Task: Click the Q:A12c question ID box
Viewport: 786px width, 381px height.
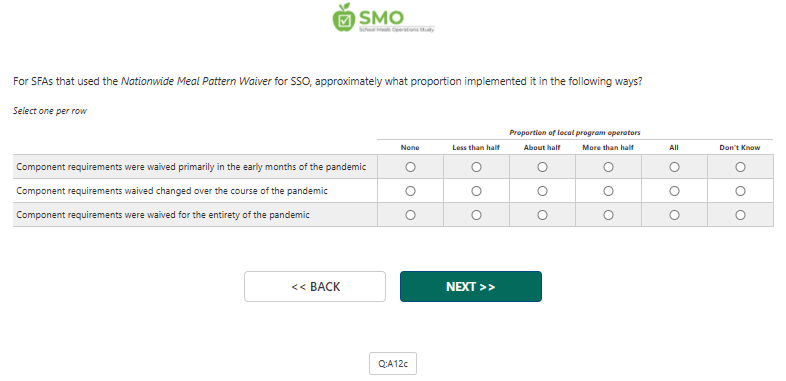Action: (393, 363)
